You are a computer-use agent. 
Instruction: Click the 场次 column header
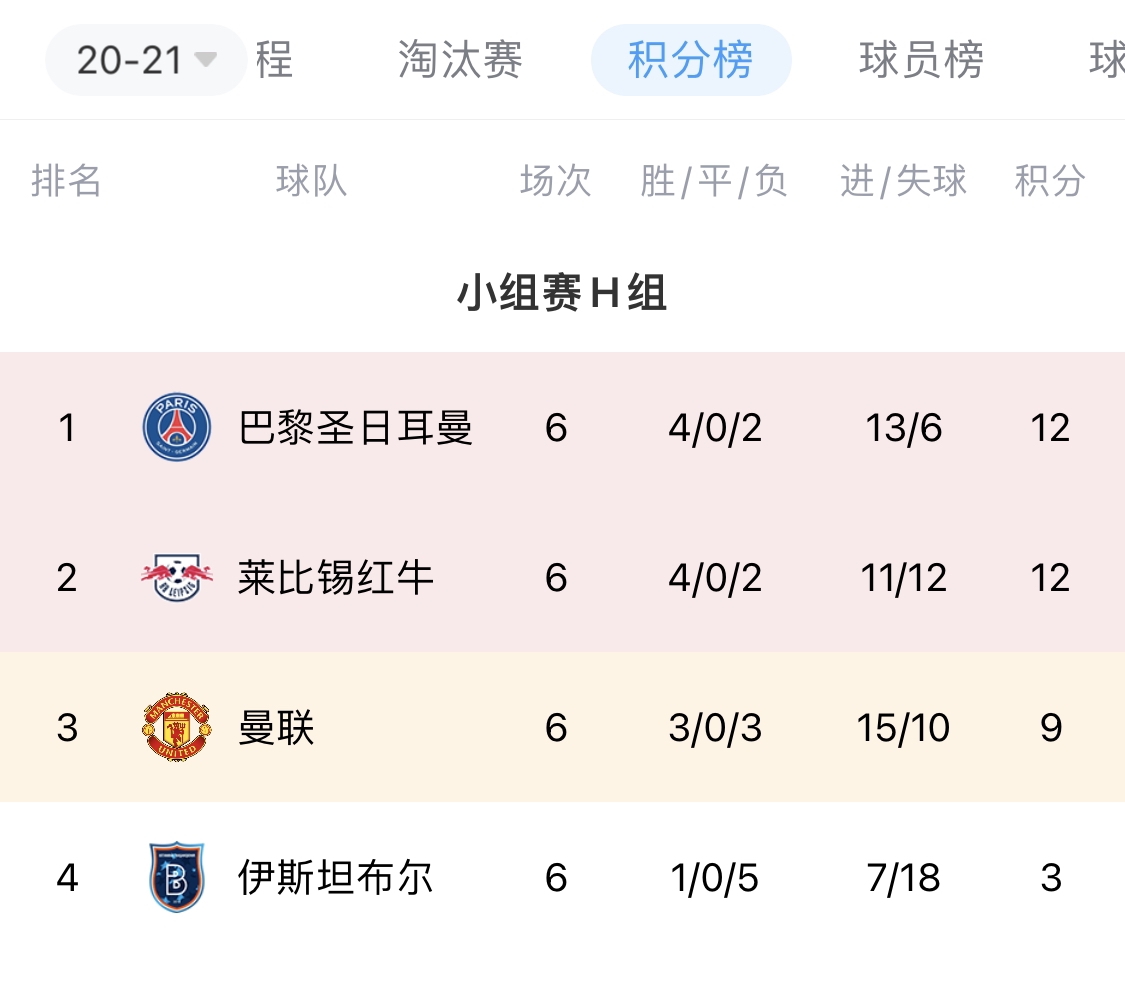555,181
